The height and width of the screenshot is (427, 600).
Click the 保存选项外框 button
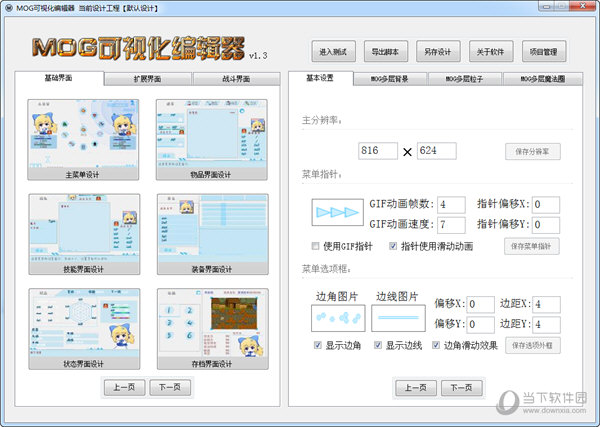tap(533, 346)
